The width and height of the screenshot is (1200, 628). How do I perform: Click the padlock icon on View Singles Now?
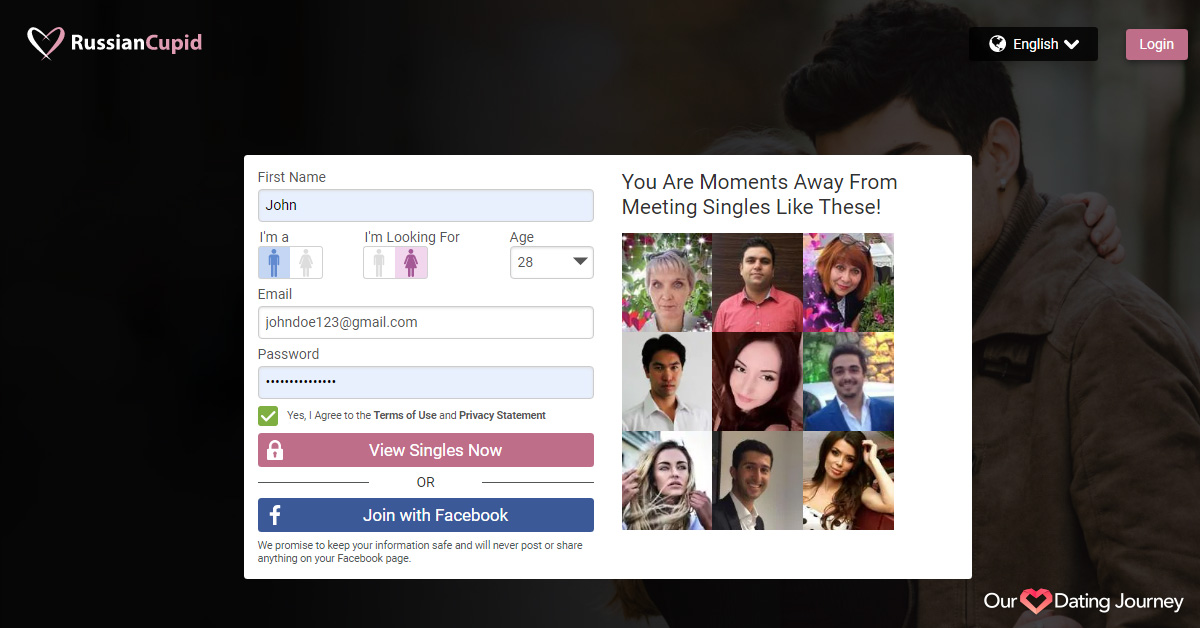point(275,450)
